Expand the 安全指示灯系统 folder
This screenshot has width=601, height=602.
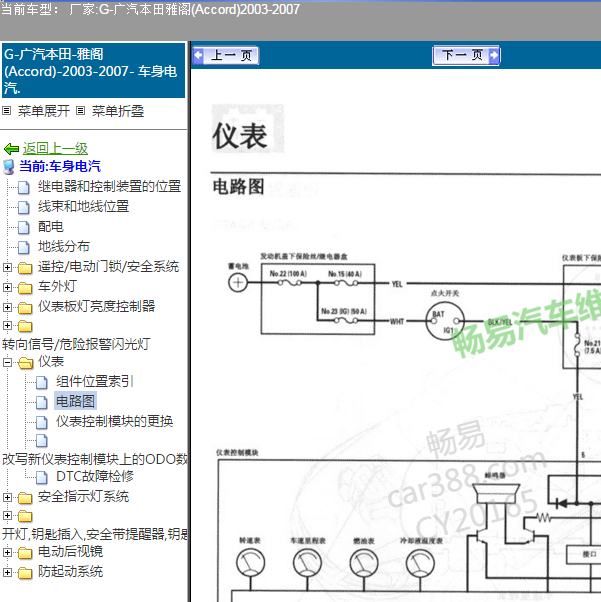pyautogui.click(x=7, y=498)
